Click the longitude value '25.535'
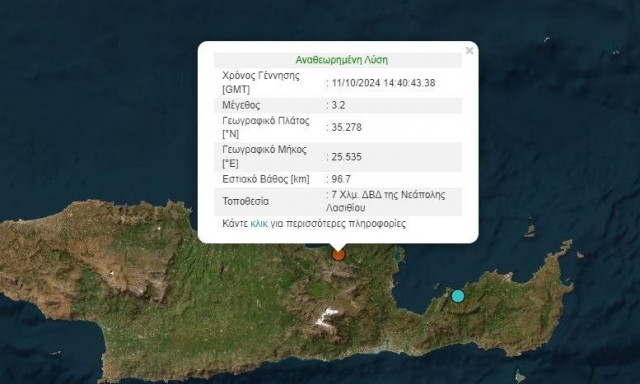Screen dimensions: 640x384 [347, 157]
